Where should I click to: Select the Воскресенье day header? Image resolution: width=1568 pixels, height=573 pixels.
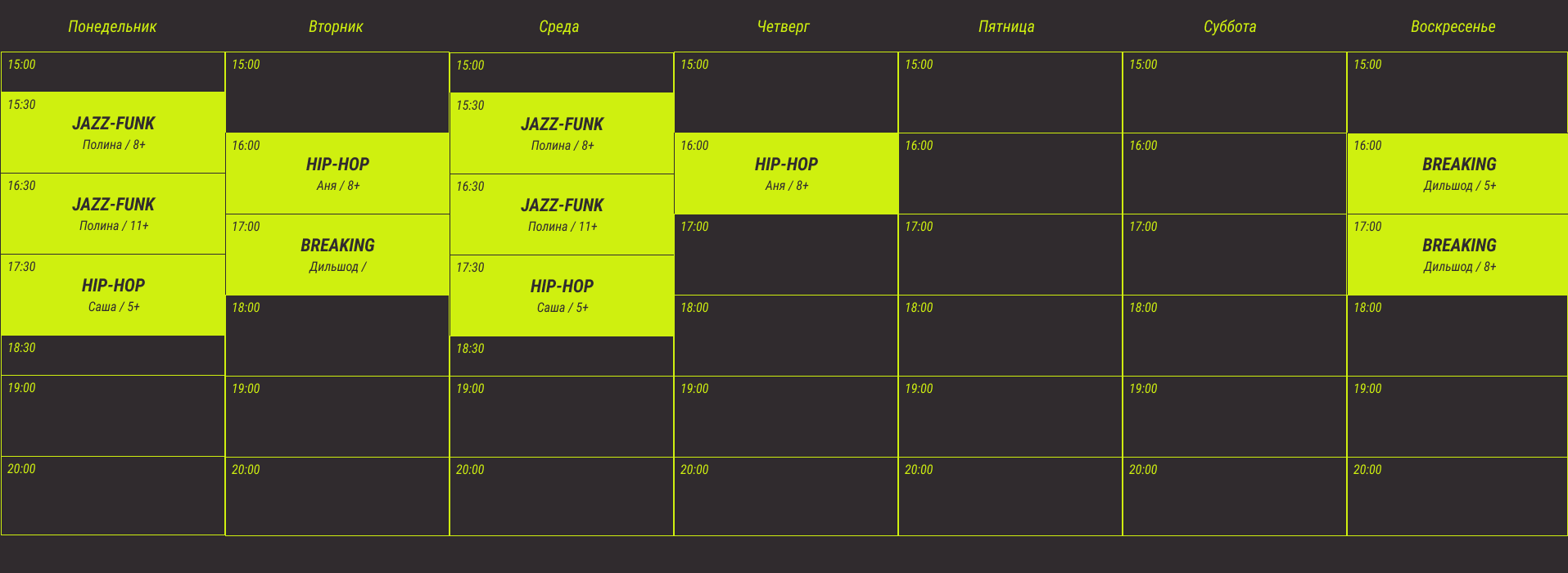1453,26
